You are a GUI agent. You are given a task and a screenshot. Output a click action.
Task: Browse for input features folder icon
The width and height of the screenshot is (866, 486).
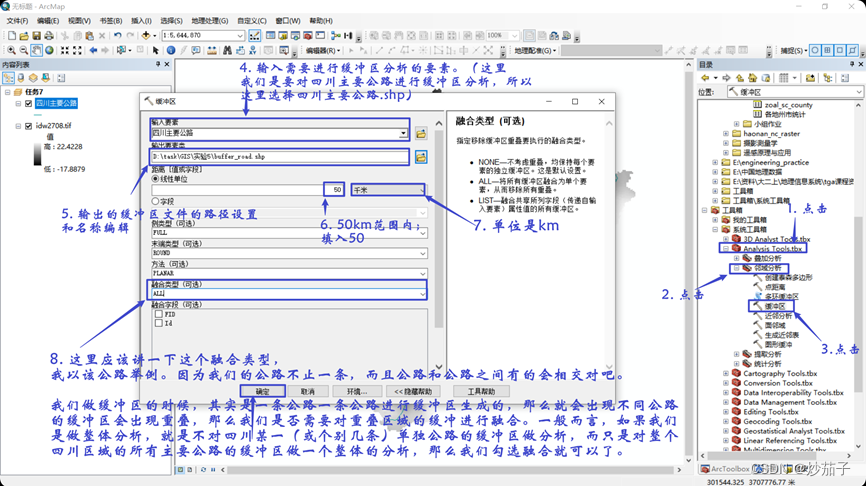point(421,133)
